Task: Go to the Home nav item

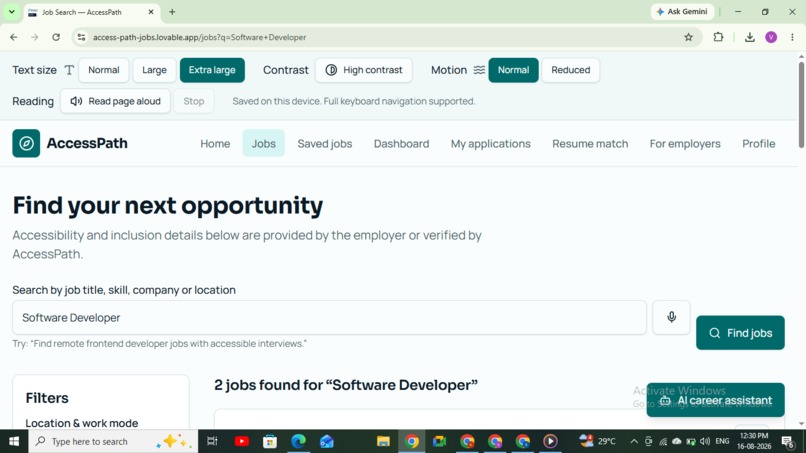Action: pyautogui.click(x=215, y=143)
